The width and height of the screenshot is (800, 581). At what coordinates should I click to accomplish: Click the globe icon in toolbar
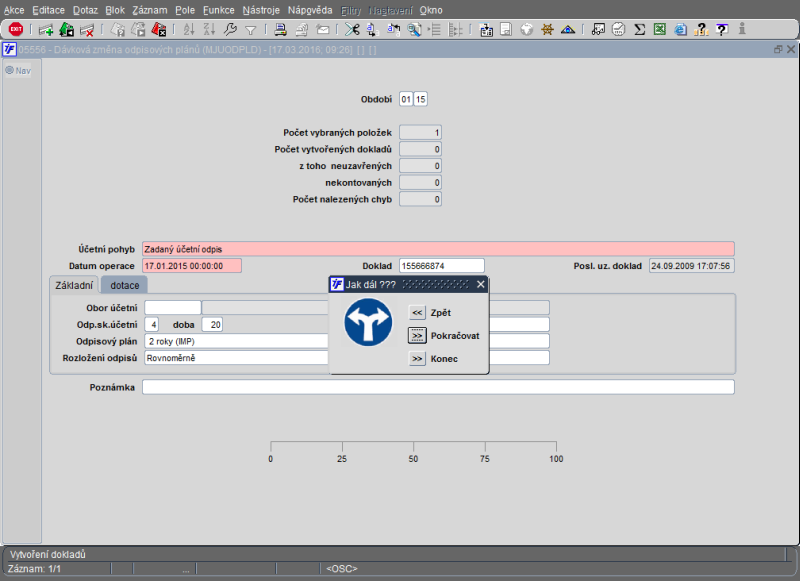pos(527,30)
